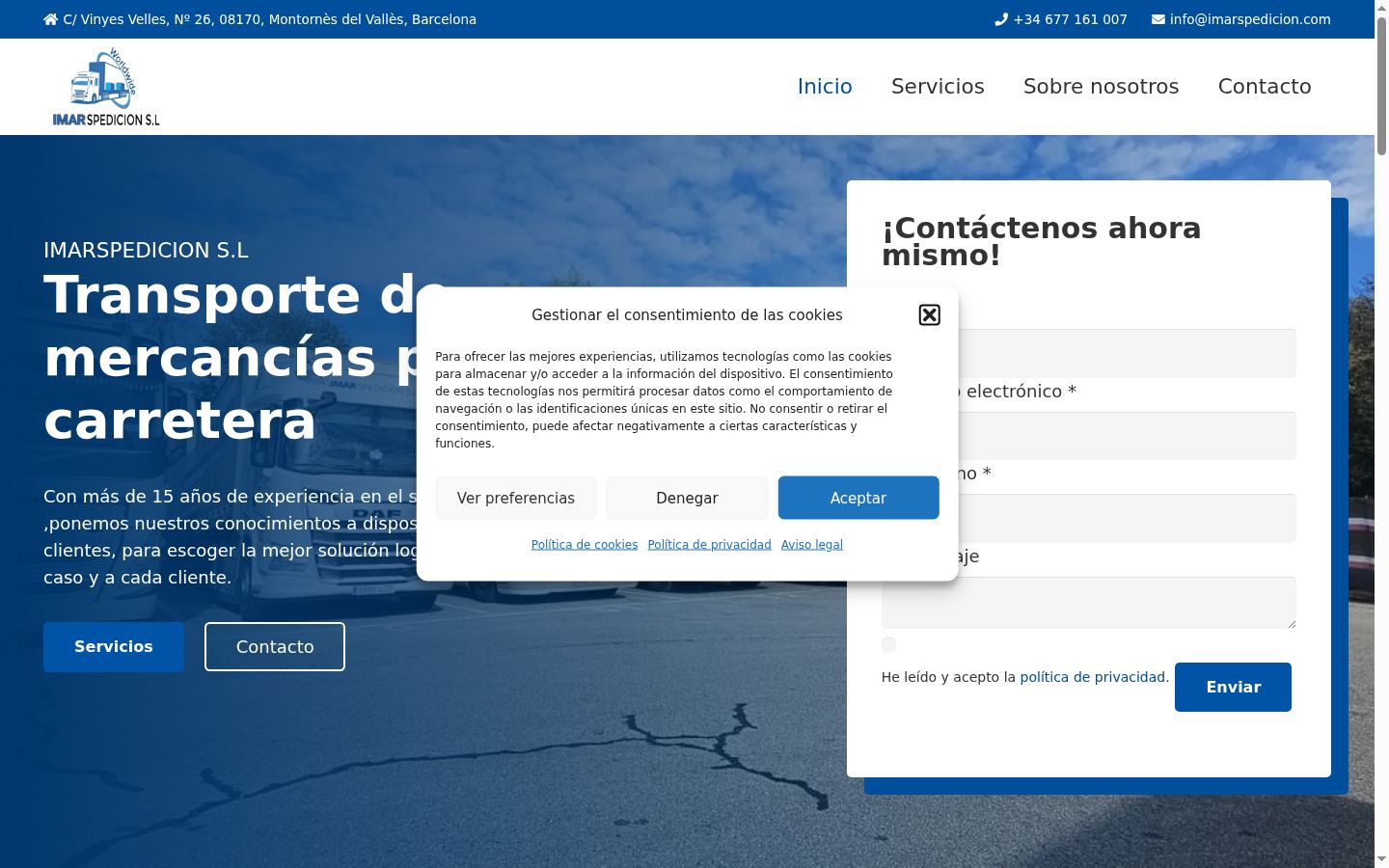
Task: Focus the name field at top of form
Action: [x=1088, y=353]
